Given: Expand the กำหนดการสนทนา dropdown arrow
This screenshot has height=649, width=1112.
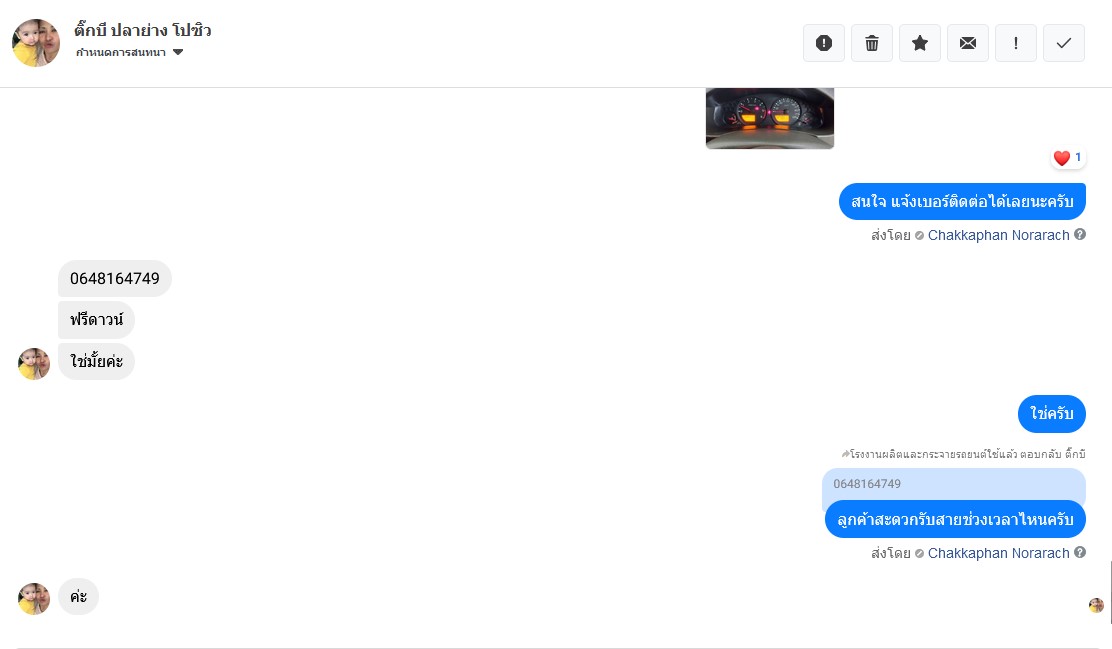Looking at the screenshot, I should point(178,52).
